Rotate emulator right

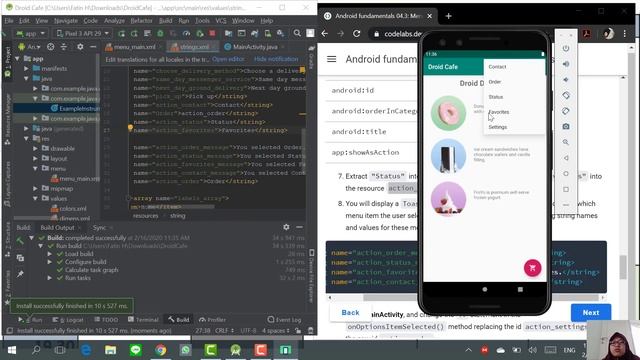tap(566, 111)
